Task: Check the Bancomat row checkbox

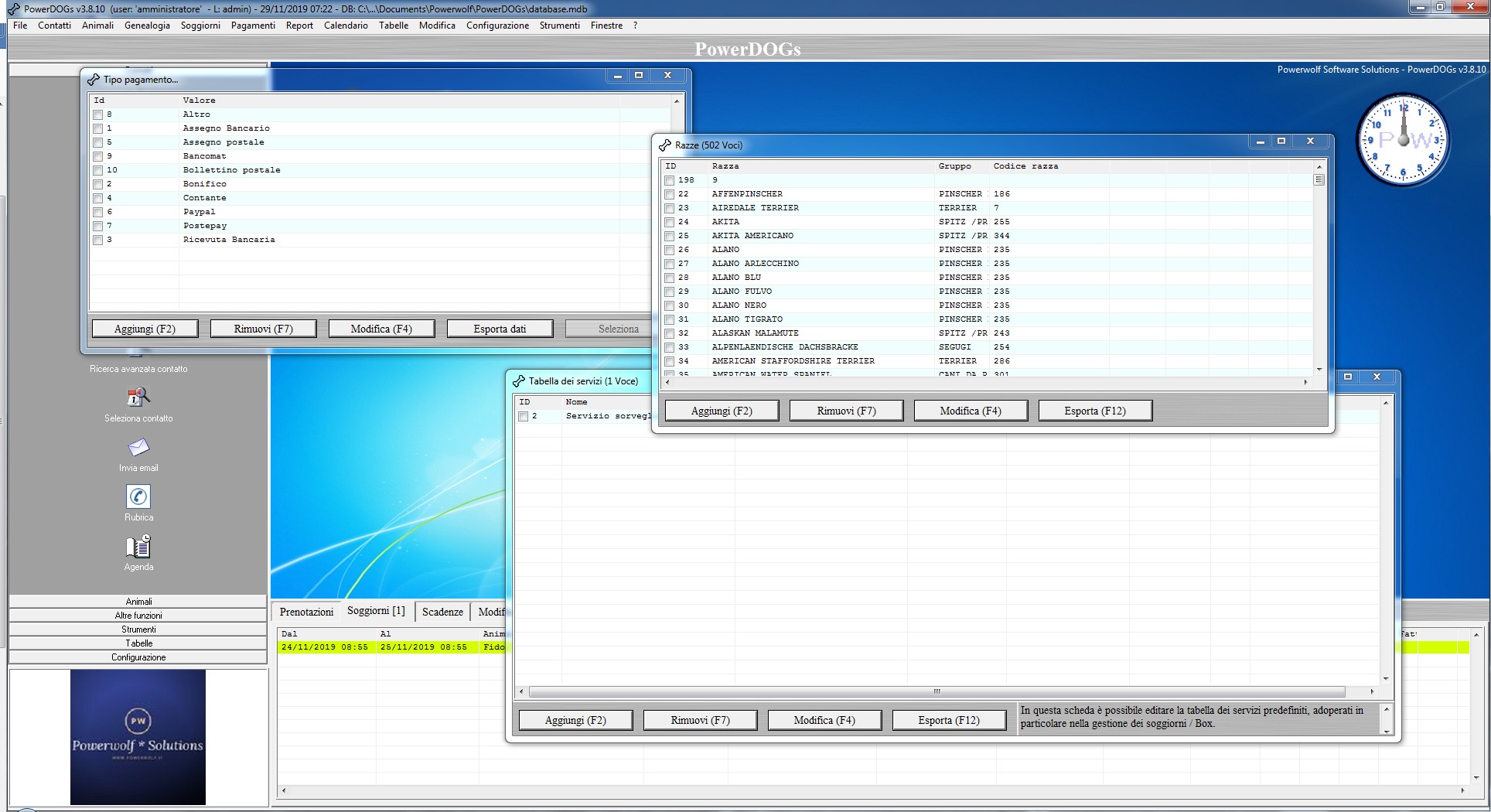Action: click(97, 156)
